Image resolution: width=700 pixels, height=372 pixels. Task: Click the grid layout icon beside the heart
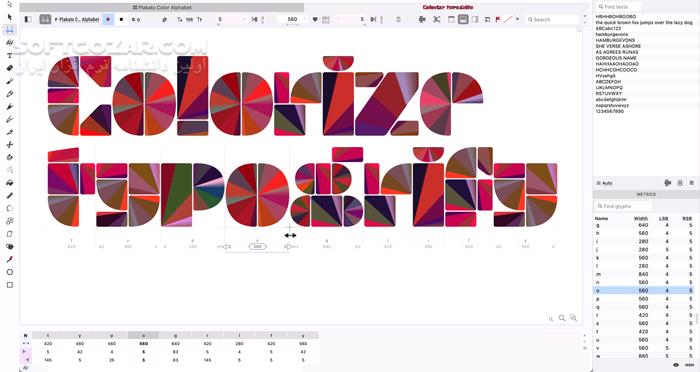click(x=326, y=20)
